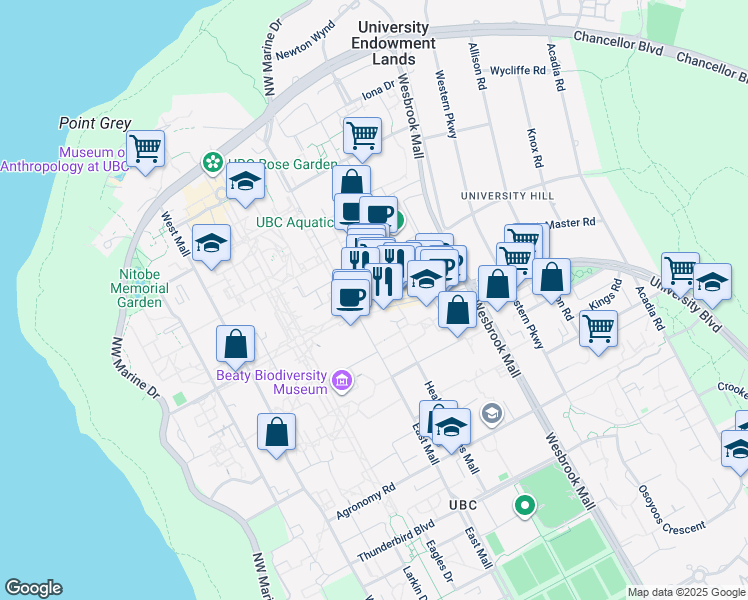Click the Point Grey label
748x600 pixels.
tap(95, 123)
